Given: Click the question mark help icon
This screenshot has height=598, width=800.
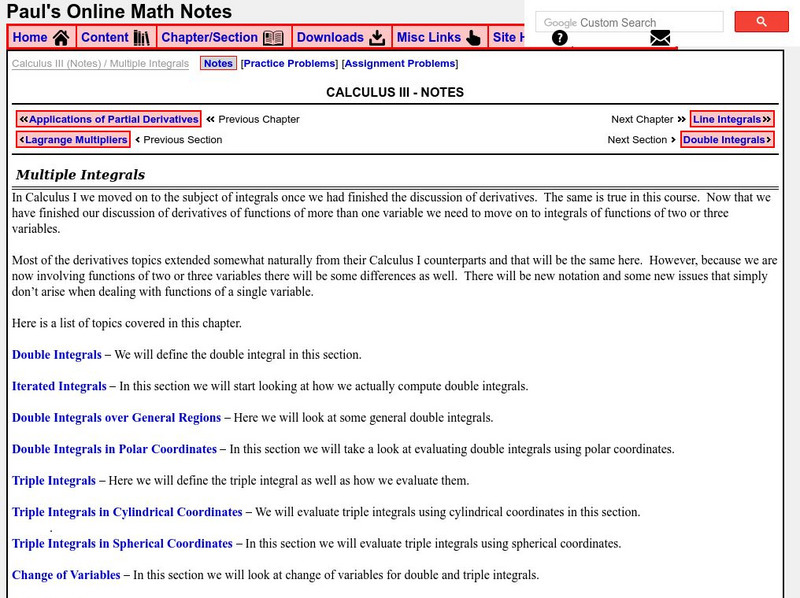Looking at the screenshot, I should coord(560,37).
